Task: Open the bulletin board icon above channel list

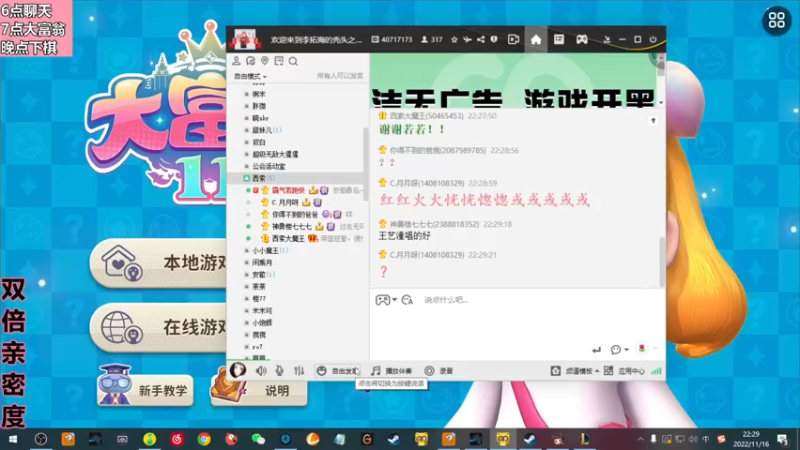Action: coord(279,61)
